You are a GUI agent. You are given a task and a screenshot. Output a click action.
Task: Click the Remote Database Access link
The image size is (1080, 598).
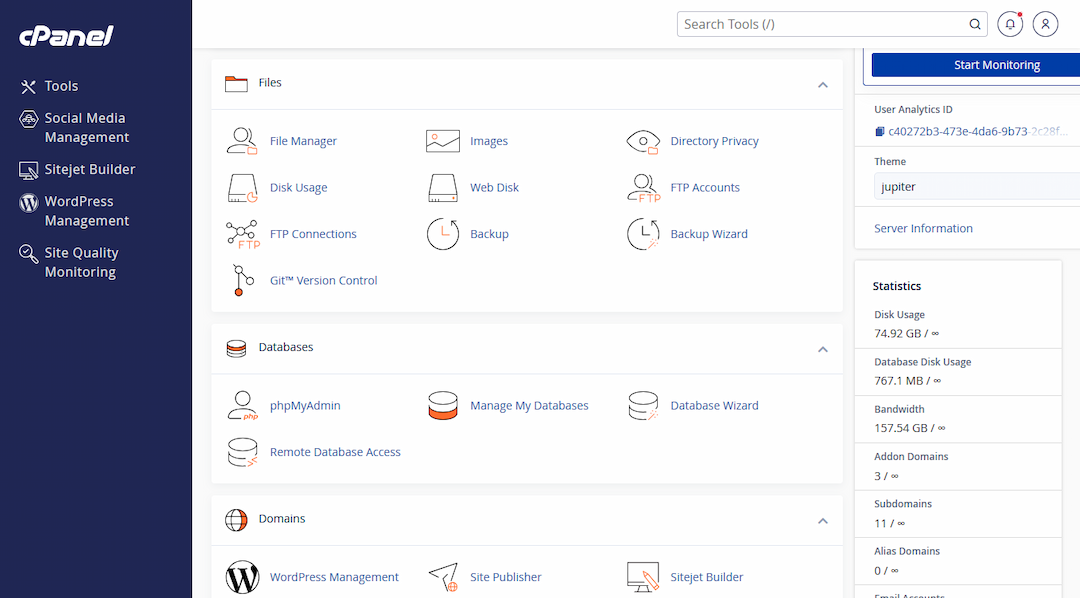click(335, 452)
